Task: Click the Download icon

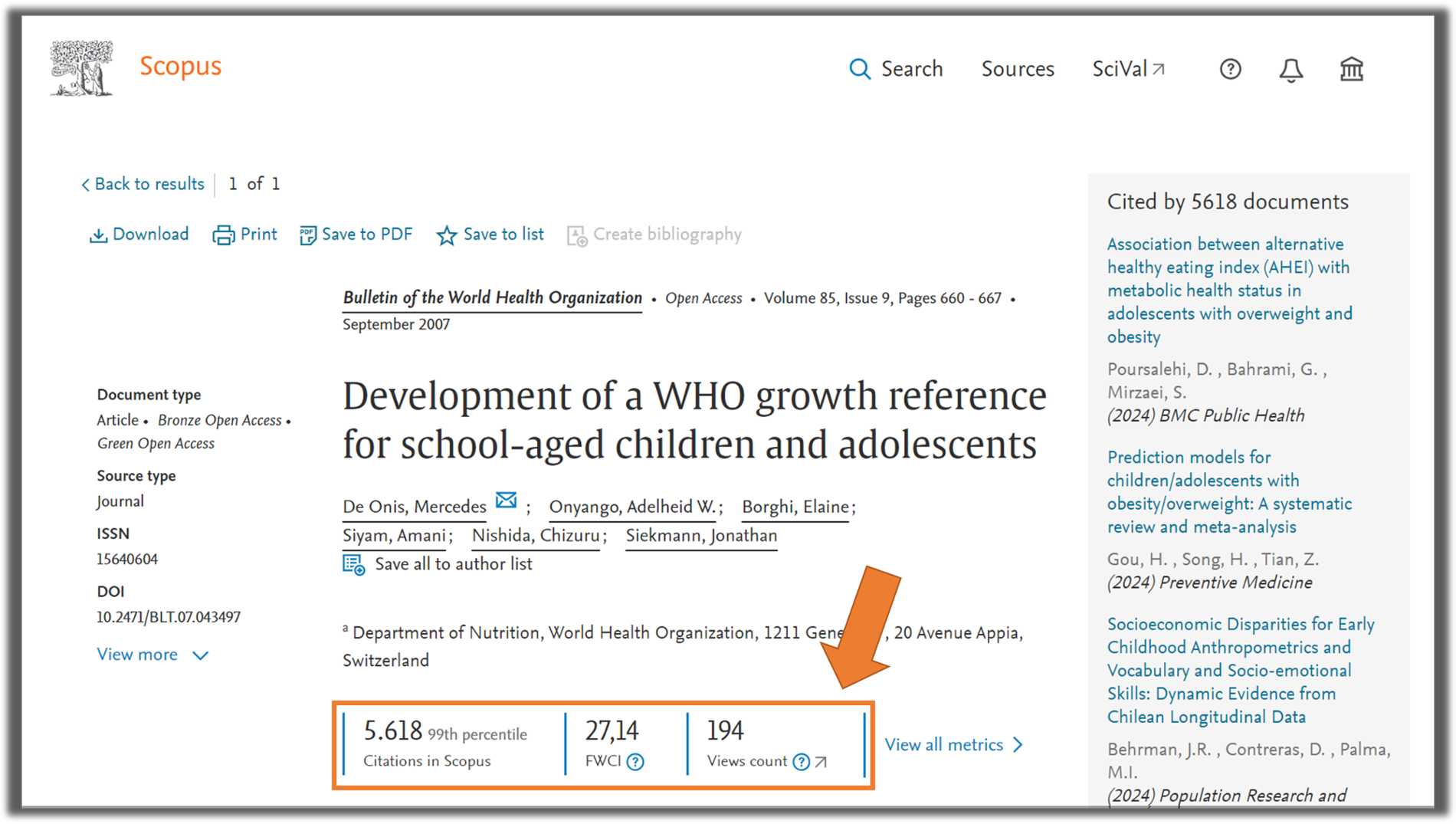Action: pos(98,235)
